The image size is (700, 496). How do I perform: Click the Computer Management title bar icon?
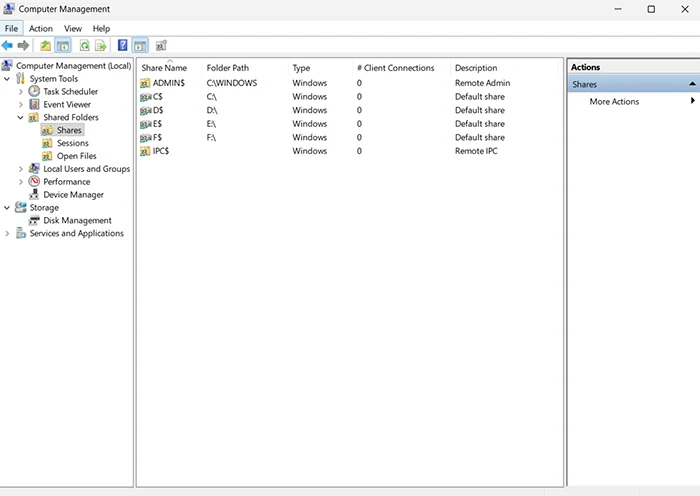pyautogui.click(x=8, y=8)
